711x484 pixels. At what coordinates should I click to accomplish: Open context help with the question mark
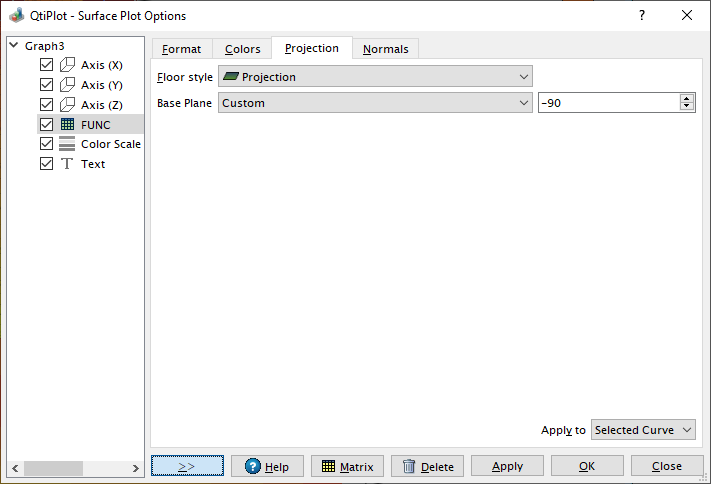click(x=641, y=15)
